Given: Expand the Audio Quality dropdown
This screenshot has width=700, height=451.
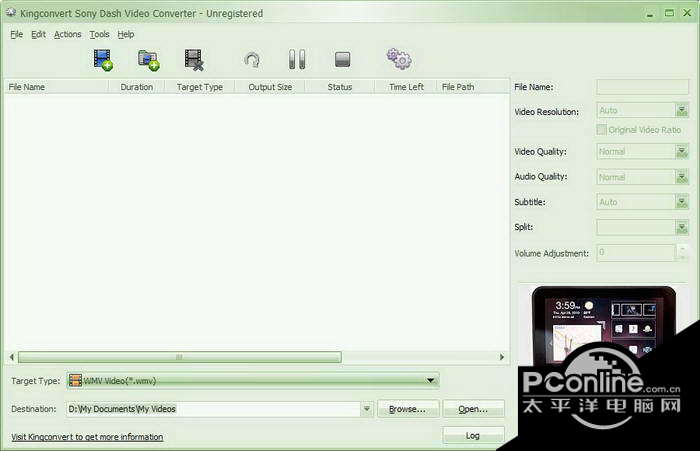Looking at the screenshot, I should tap(682, 177).
